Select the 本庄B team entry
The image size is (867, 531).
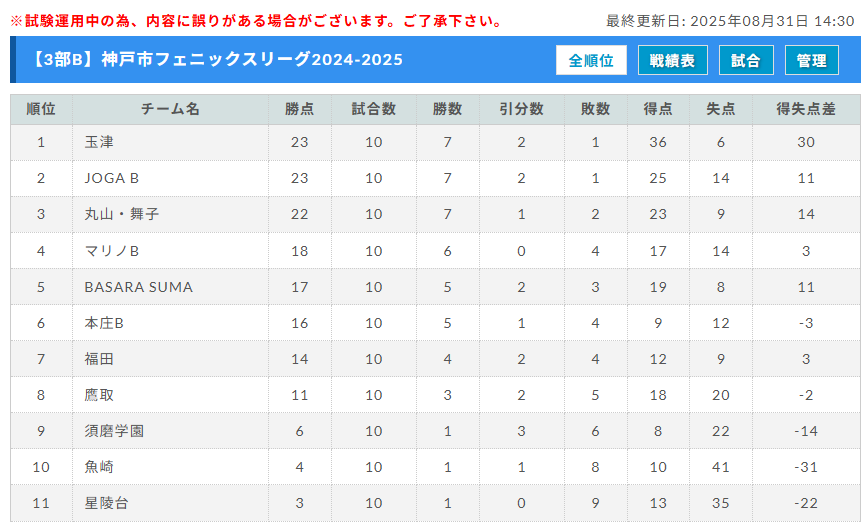[104, 323]
